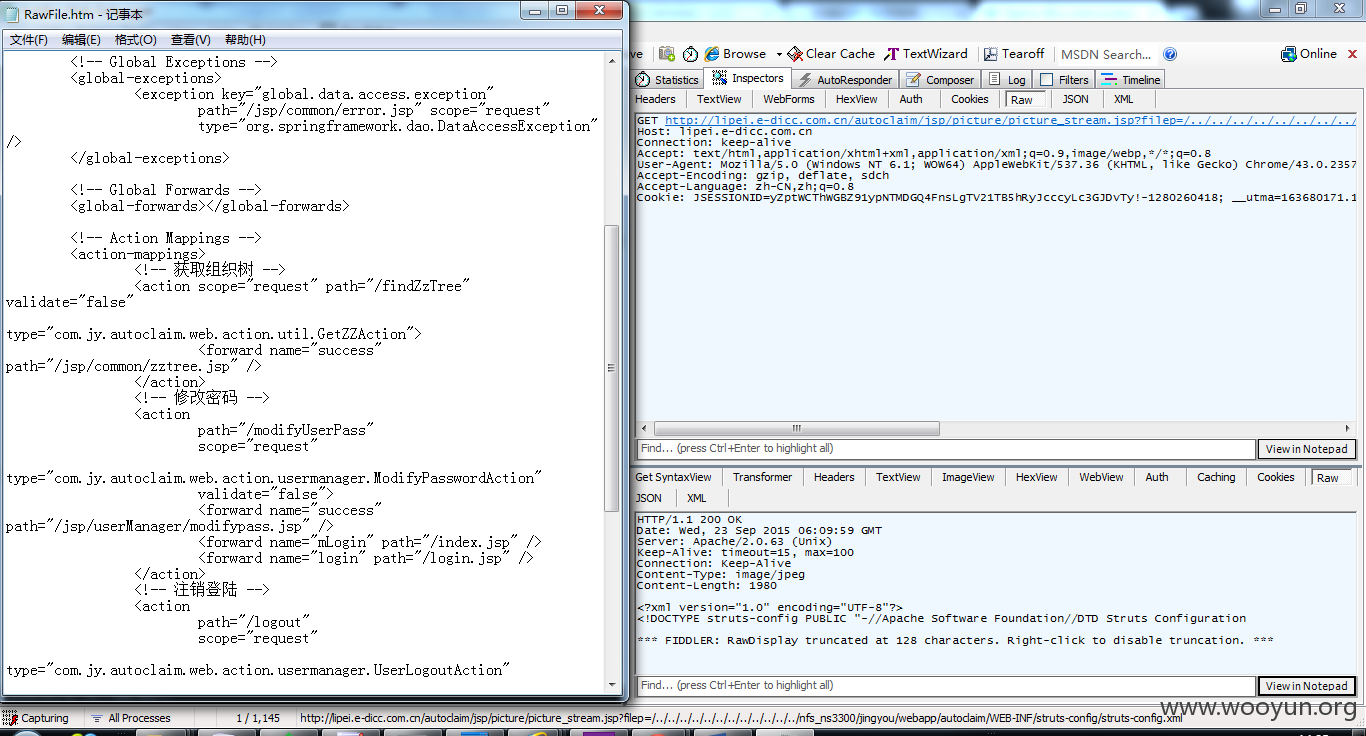Open the Get SyntaxView response tab
Viewport: 1366px width, 736px height.
(674, 478)
